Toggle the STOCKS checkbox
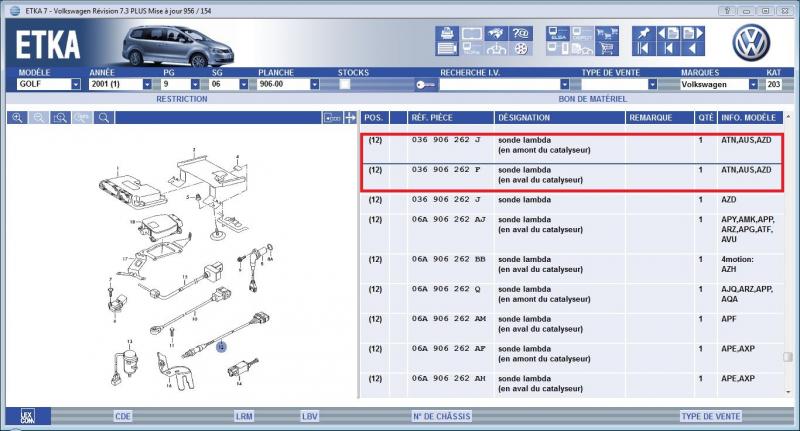Viewport: 800px width, 431px height. (345, 84)
